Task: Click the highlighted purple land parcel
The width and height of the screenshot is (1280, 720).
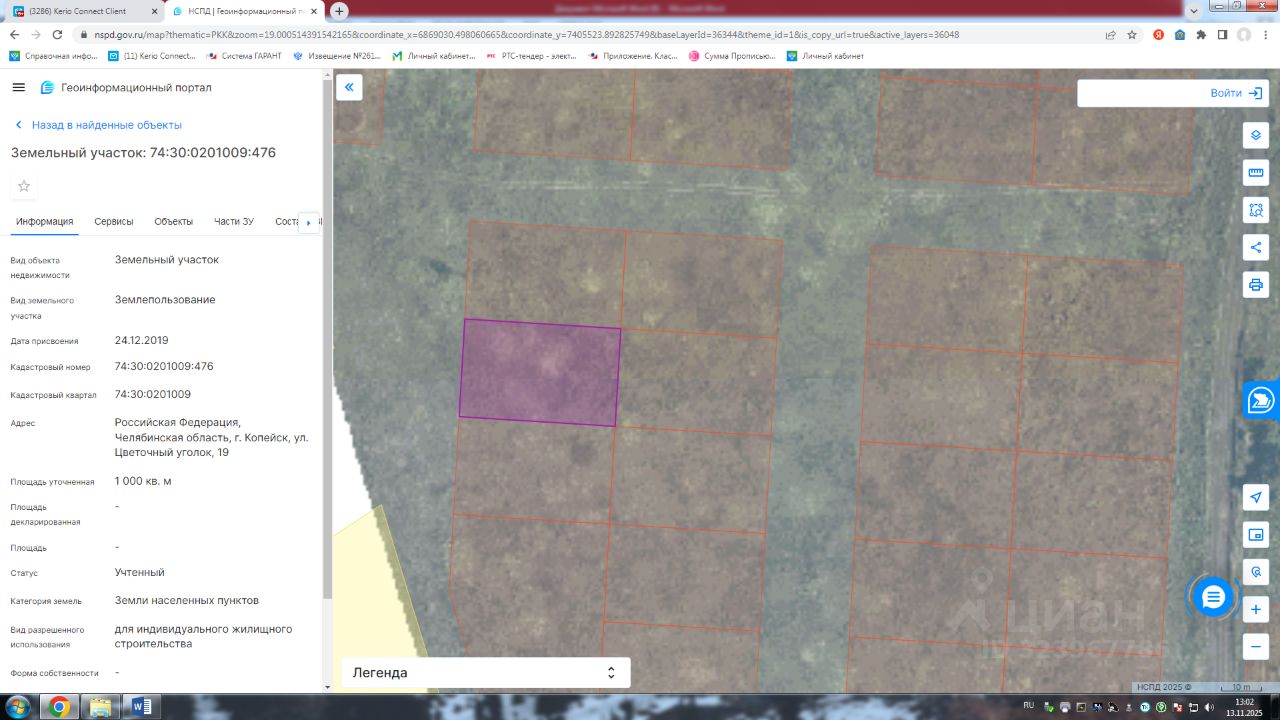Action: (x=540, y=372)
